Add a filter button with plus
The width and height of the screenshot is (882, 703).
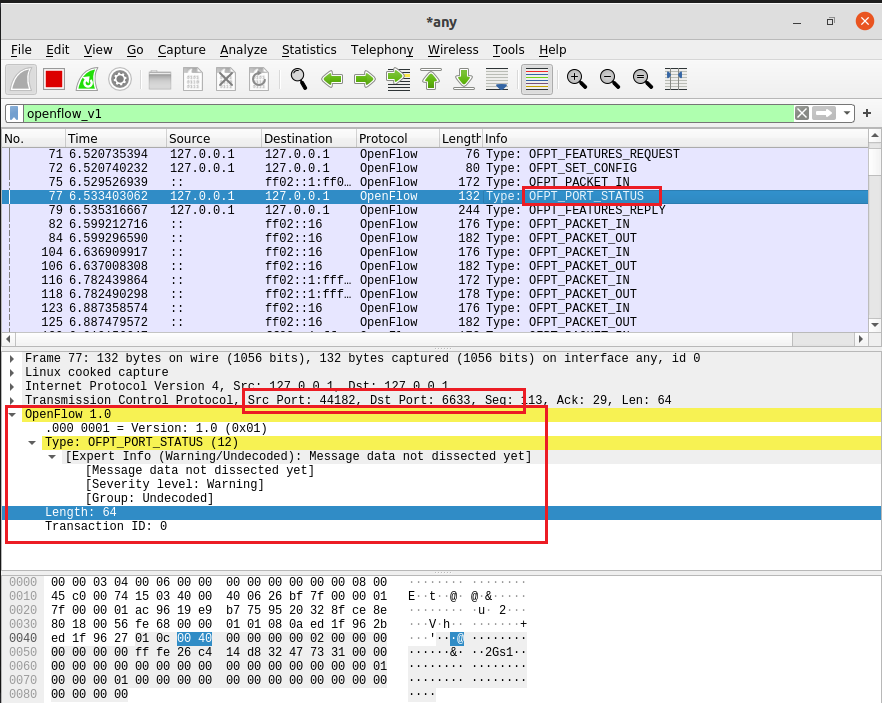[867, 113]
